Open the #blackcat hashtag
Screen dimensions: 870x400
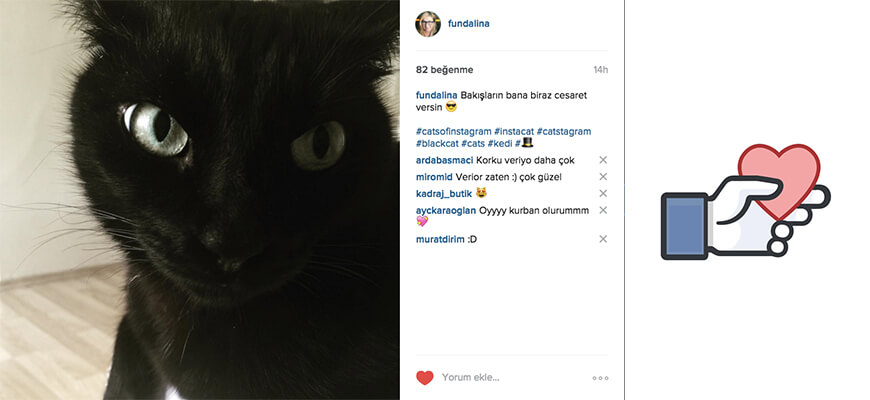coord(437,143)
